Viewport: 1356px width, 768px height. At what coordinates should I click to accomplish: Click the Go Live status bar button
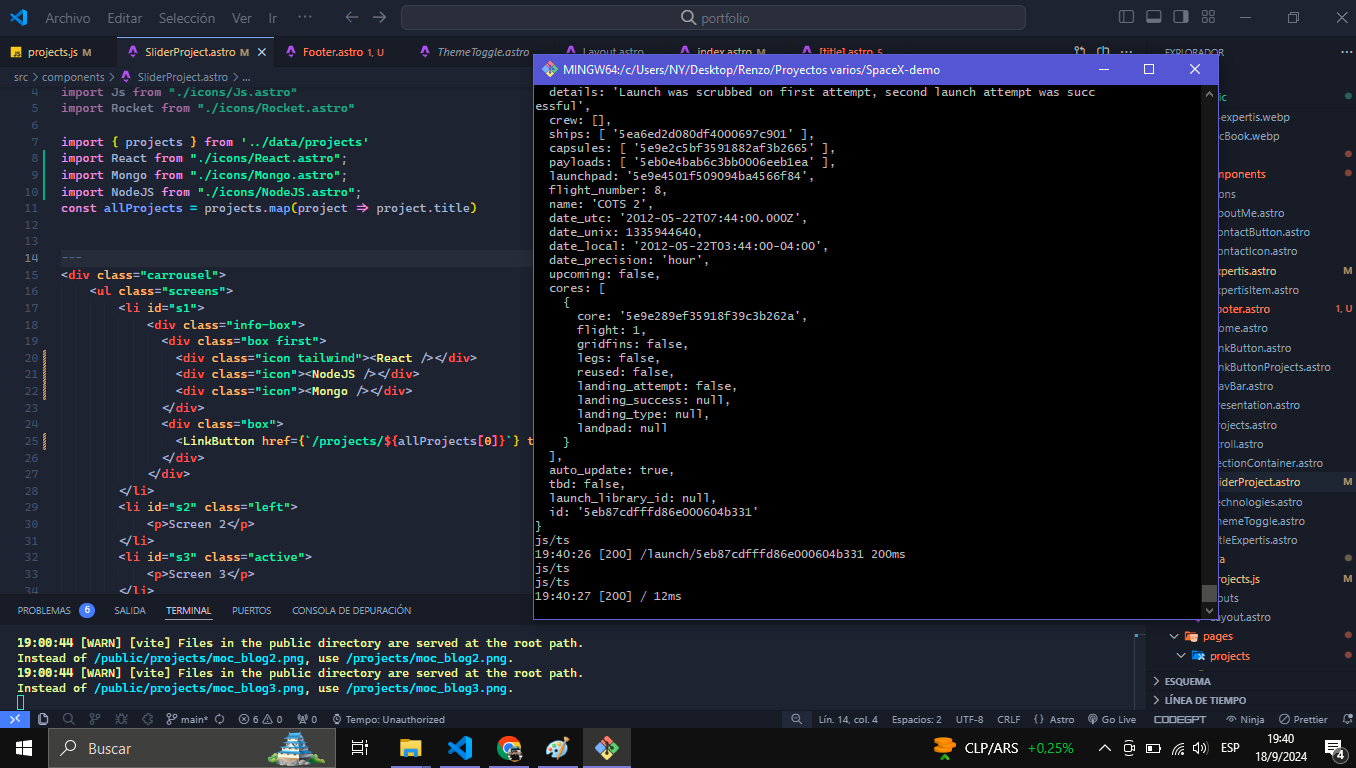(x=1111, y=719)
